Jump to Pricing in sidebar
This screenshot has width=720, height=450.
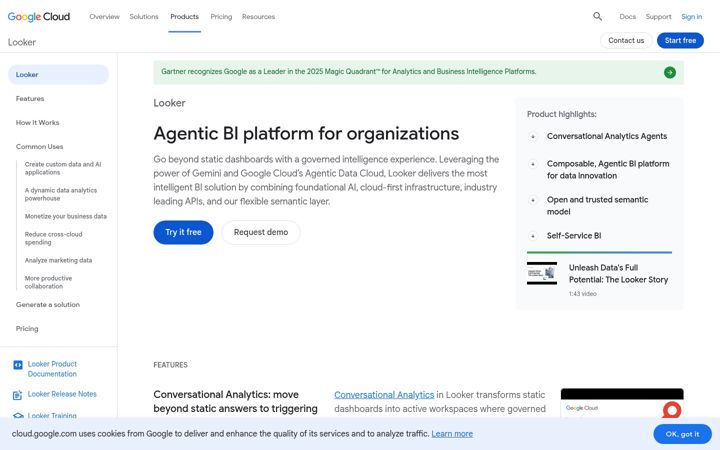pos(27,328)
